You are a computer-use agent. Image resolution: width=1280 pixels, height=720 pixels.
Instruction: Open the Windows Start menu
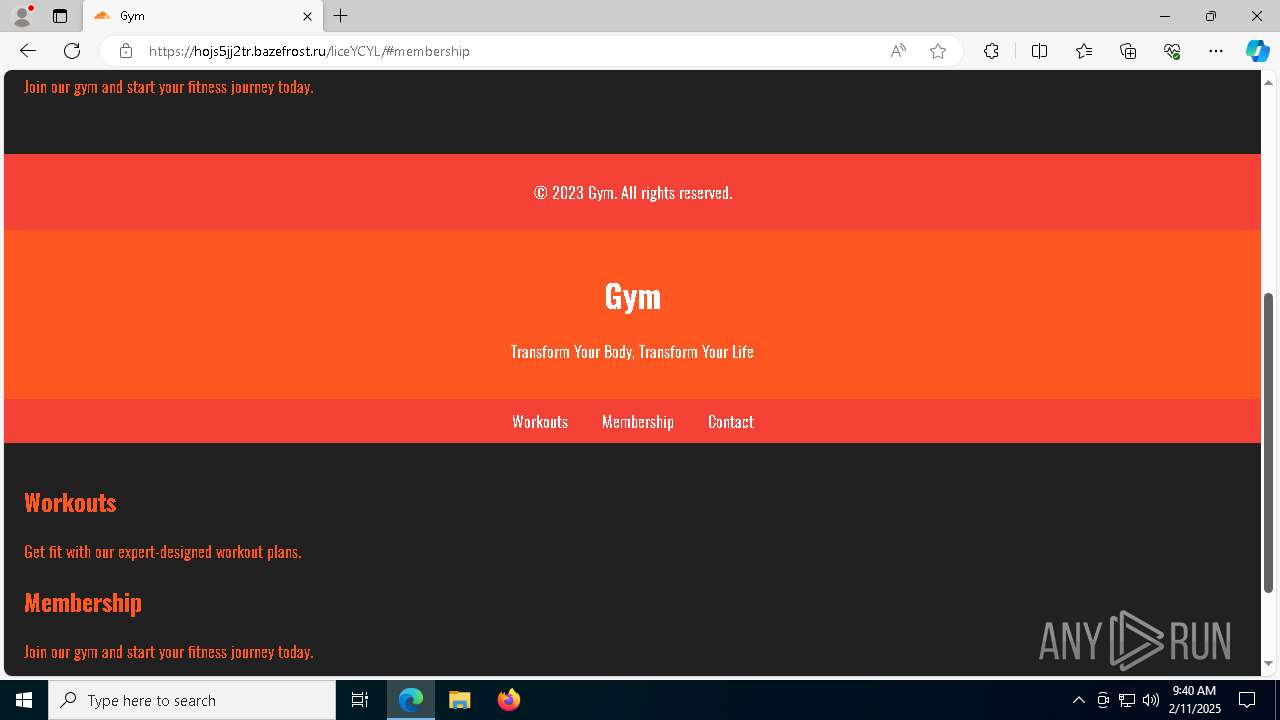point(24,700)
